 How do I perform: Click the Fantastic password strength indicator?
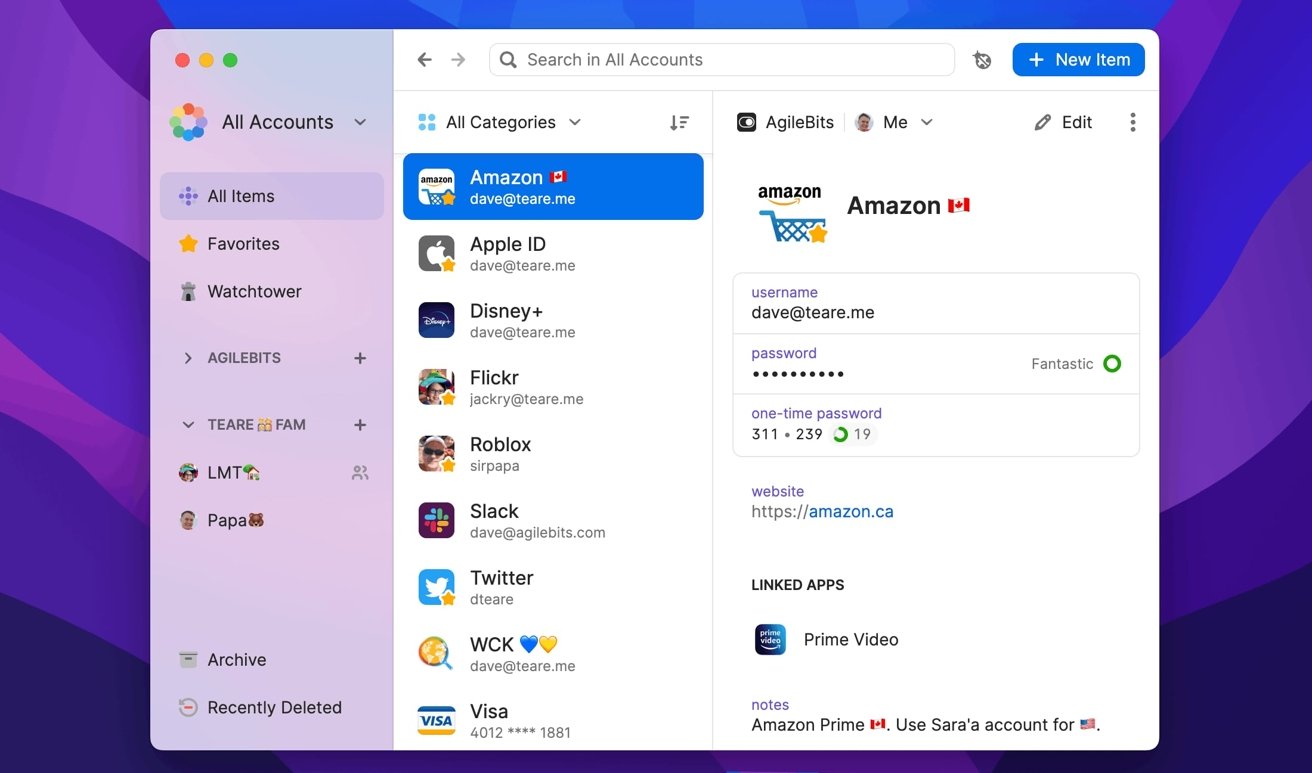point(1076,364)
